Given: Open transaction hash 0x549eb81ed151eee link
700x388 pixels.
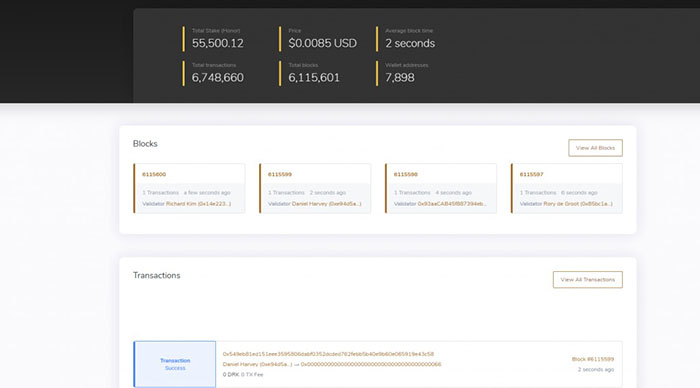Looking at the screenshot, I should (x=328, y=354).
